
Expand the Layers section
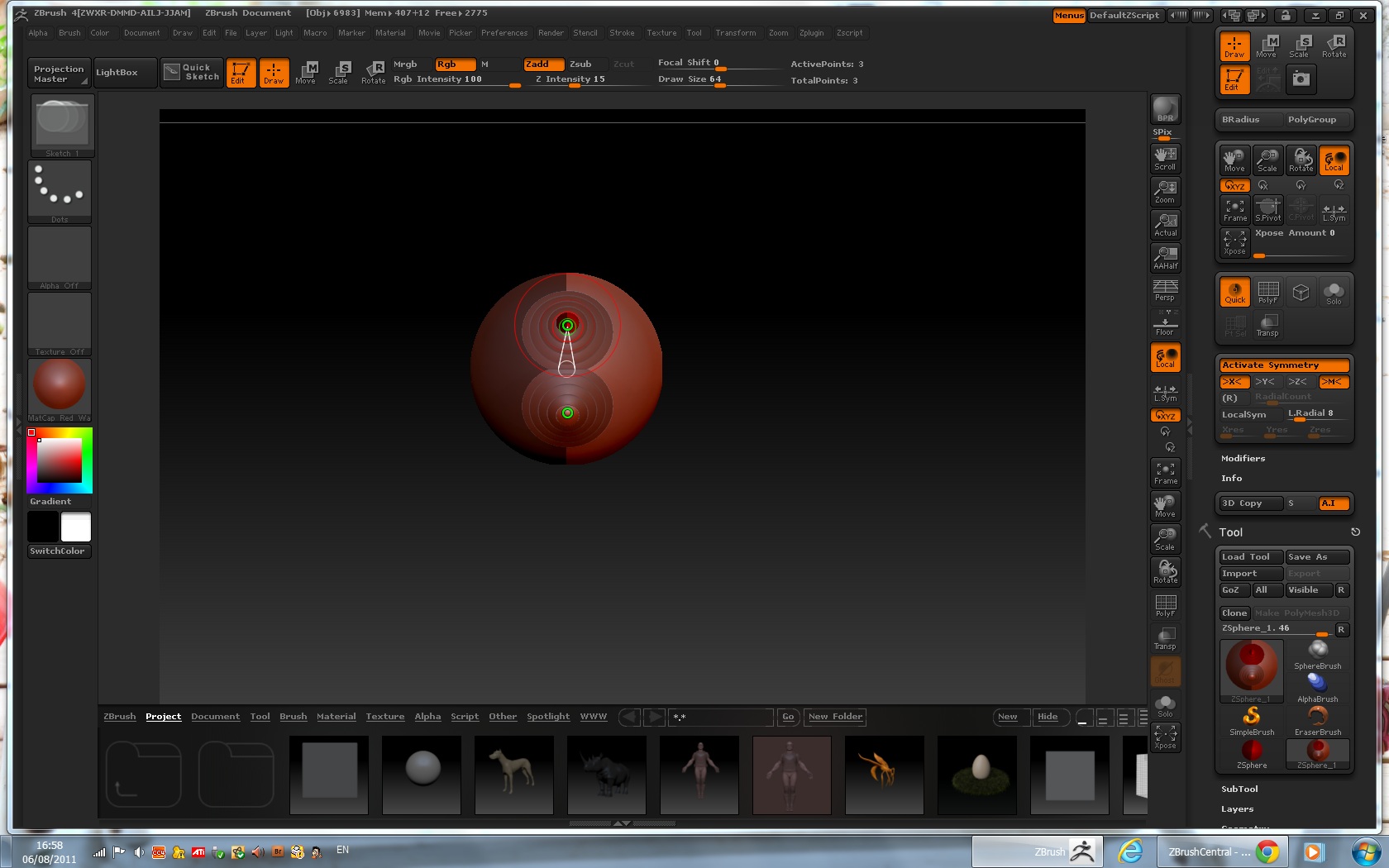1237,809
